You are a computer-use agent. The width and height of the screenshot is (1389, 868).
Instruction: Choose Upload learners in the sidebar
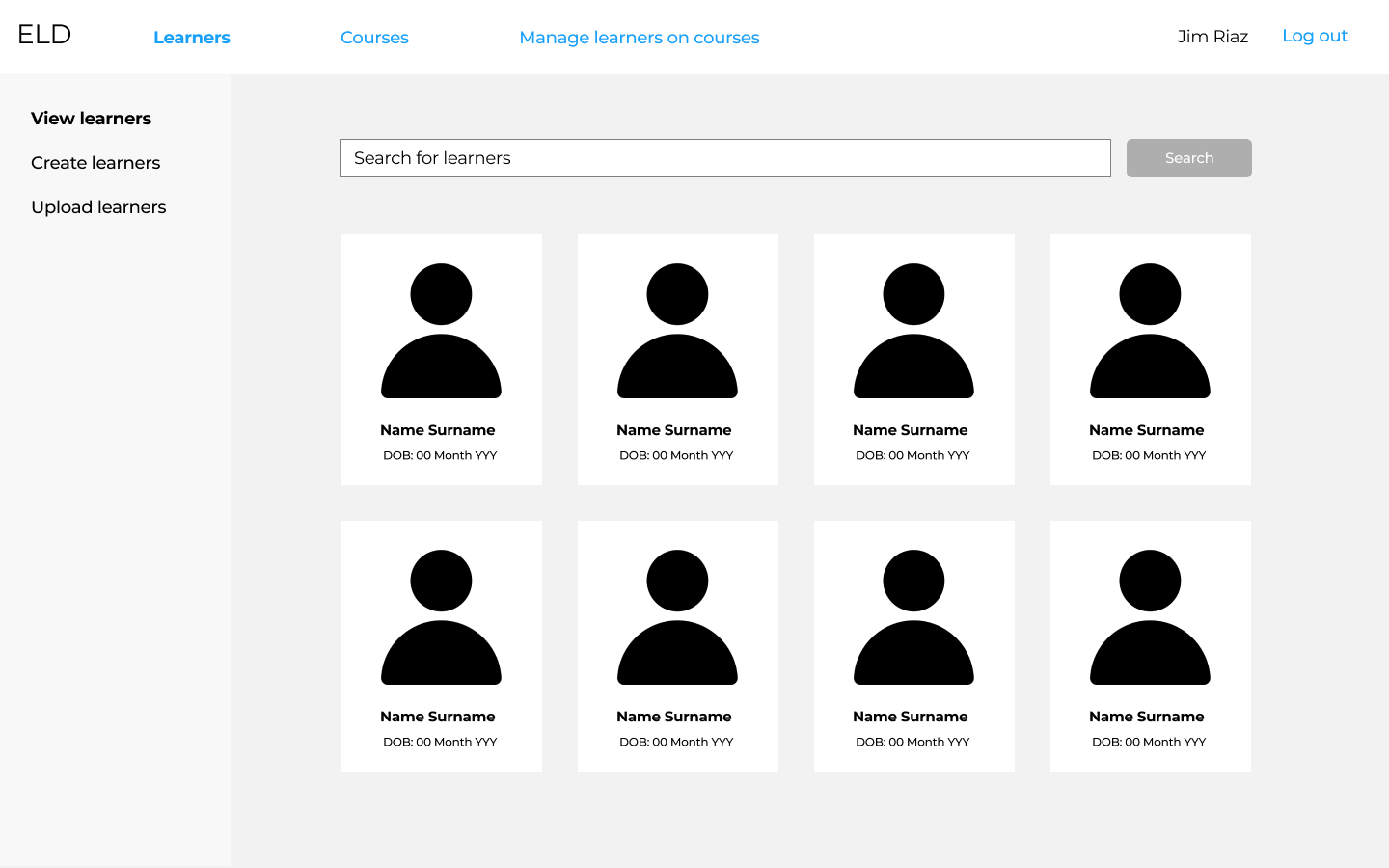click(98, 207)
